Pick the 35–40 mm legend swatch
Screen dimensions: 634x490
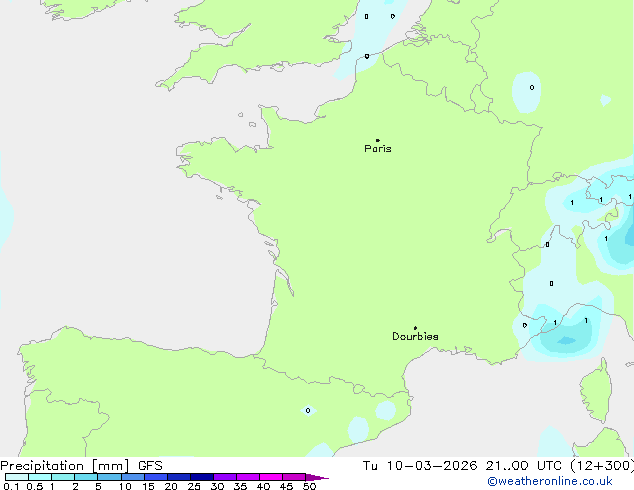pos(247,477)
